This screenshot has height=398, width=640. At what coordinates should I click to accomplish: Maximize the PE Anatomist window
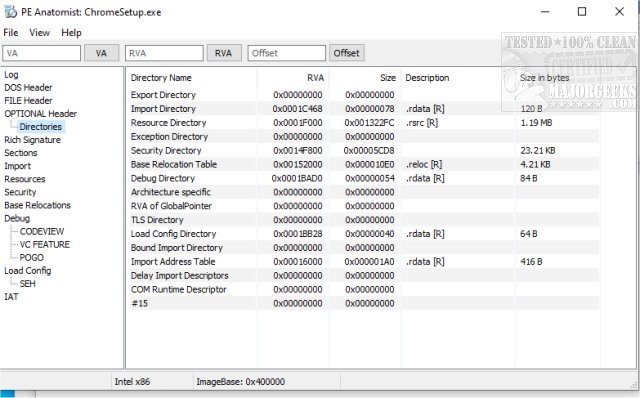tap(582, 12)
